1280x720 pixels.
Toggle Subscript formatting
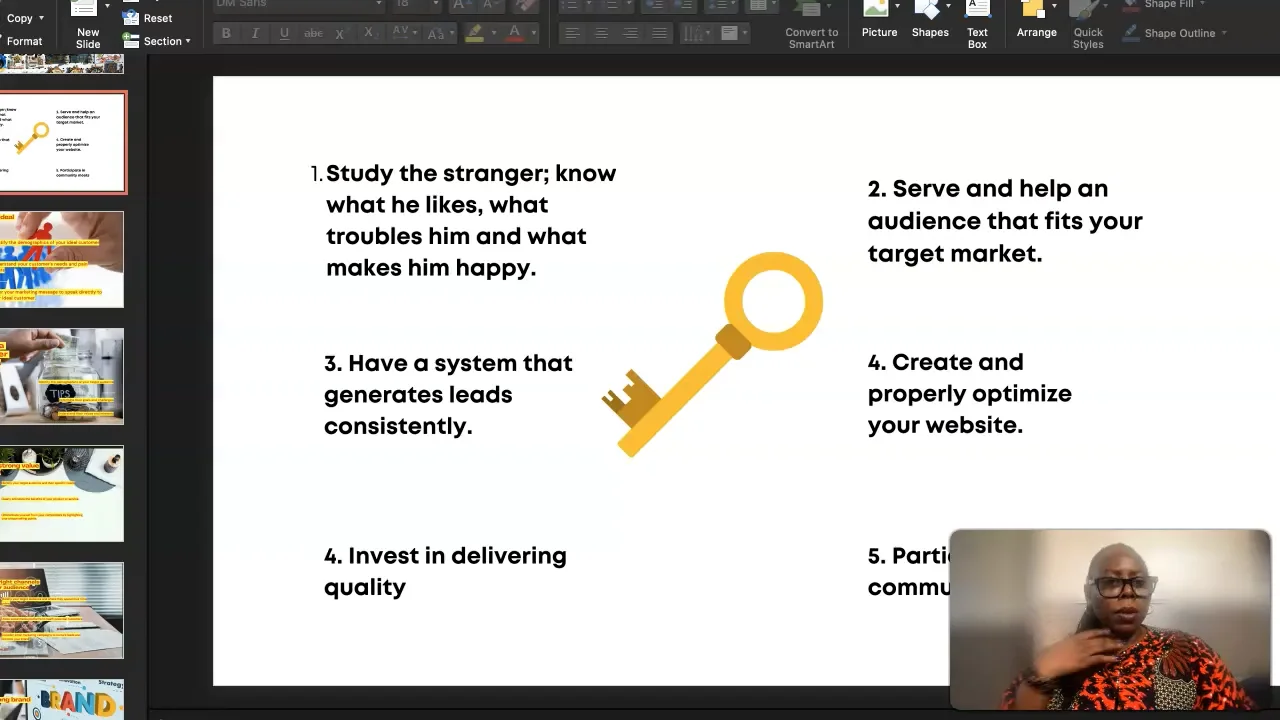point(369,33)
